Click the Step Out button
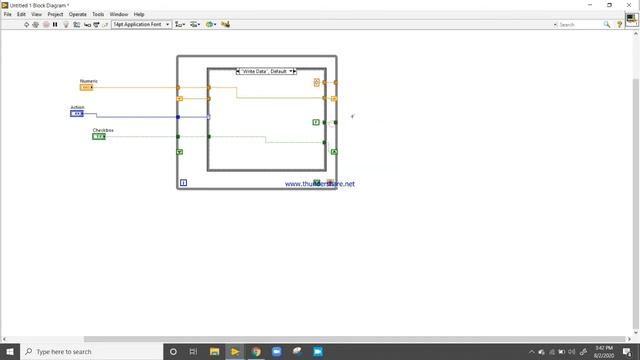The height and width of the screenshot is (360, 640). [105, 24]
